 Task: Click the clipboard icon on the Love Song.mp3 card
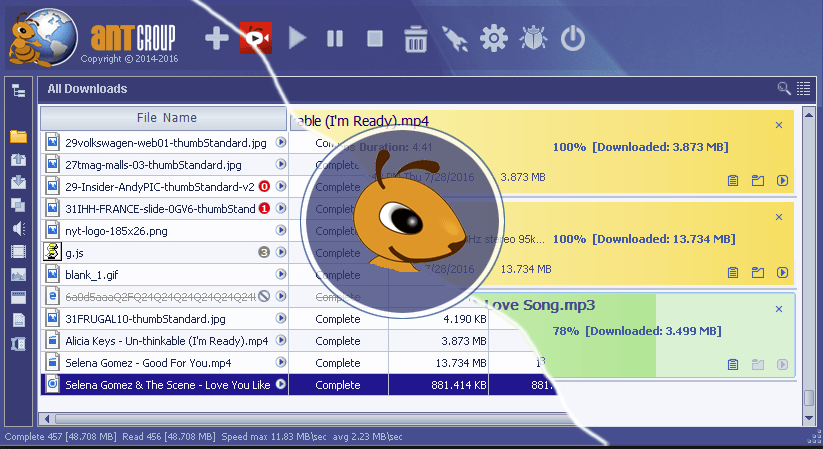pos(733,364)
